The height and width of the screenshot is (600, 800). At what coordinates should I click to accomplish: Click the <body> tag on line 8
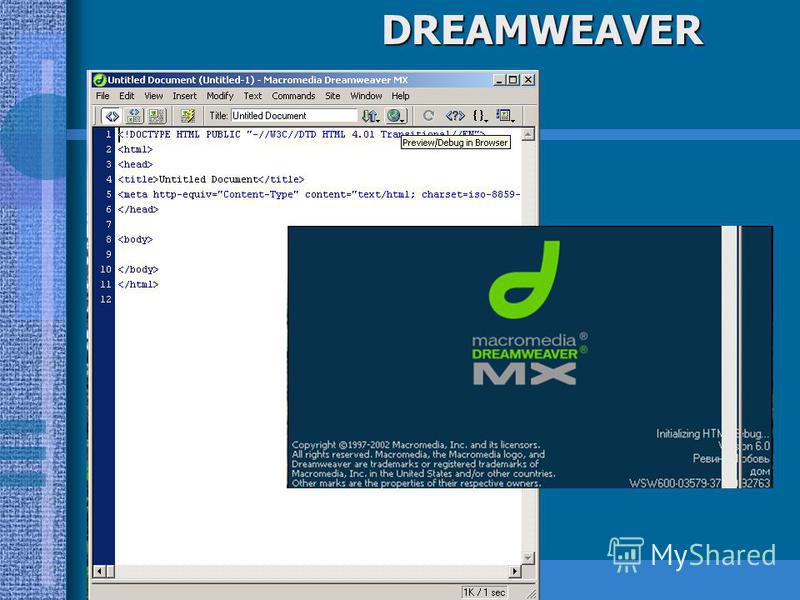pos(135,239)
